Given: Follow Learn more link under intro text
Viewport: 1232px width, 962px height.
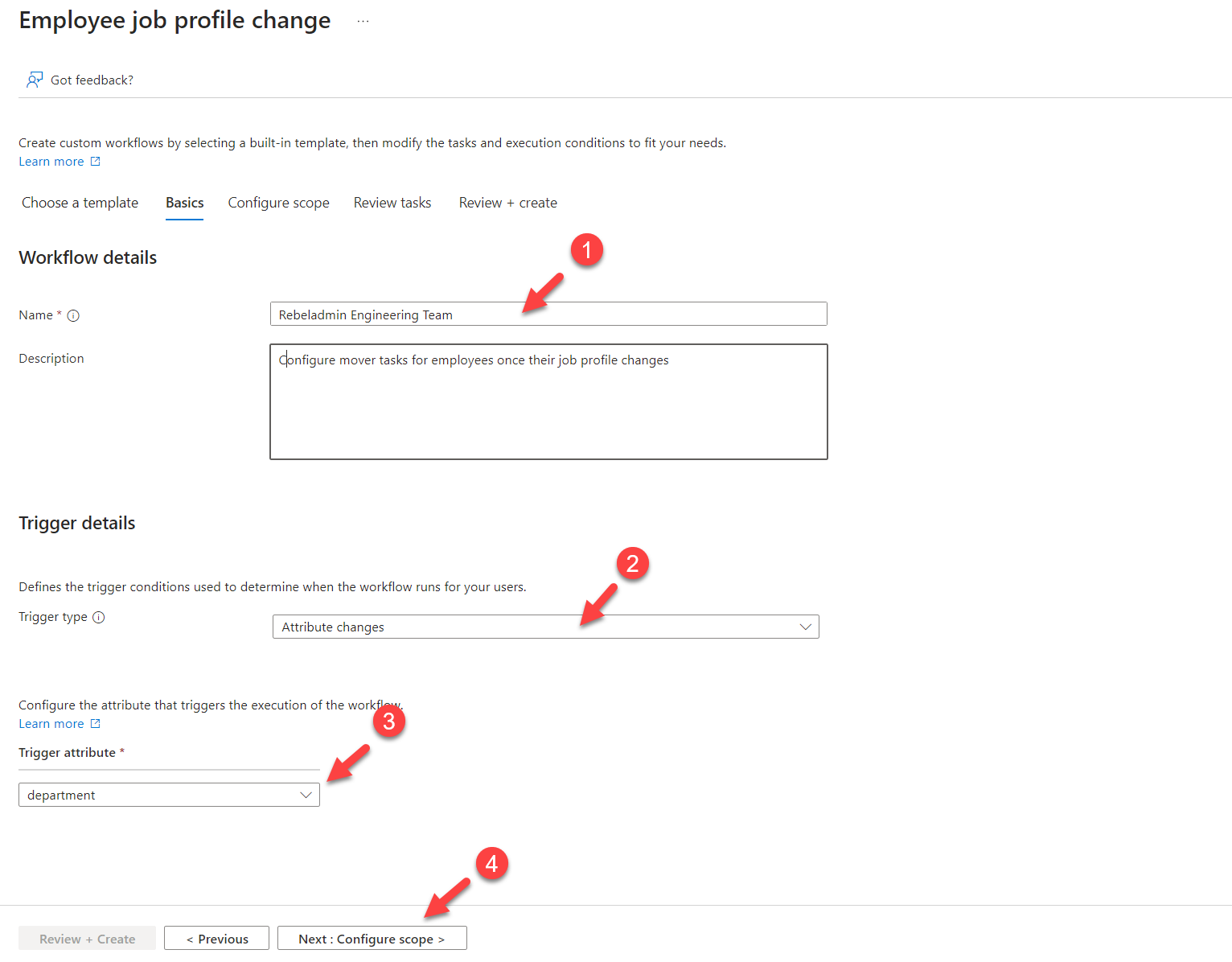Looking at the screenshot, I should pos(51,162).
